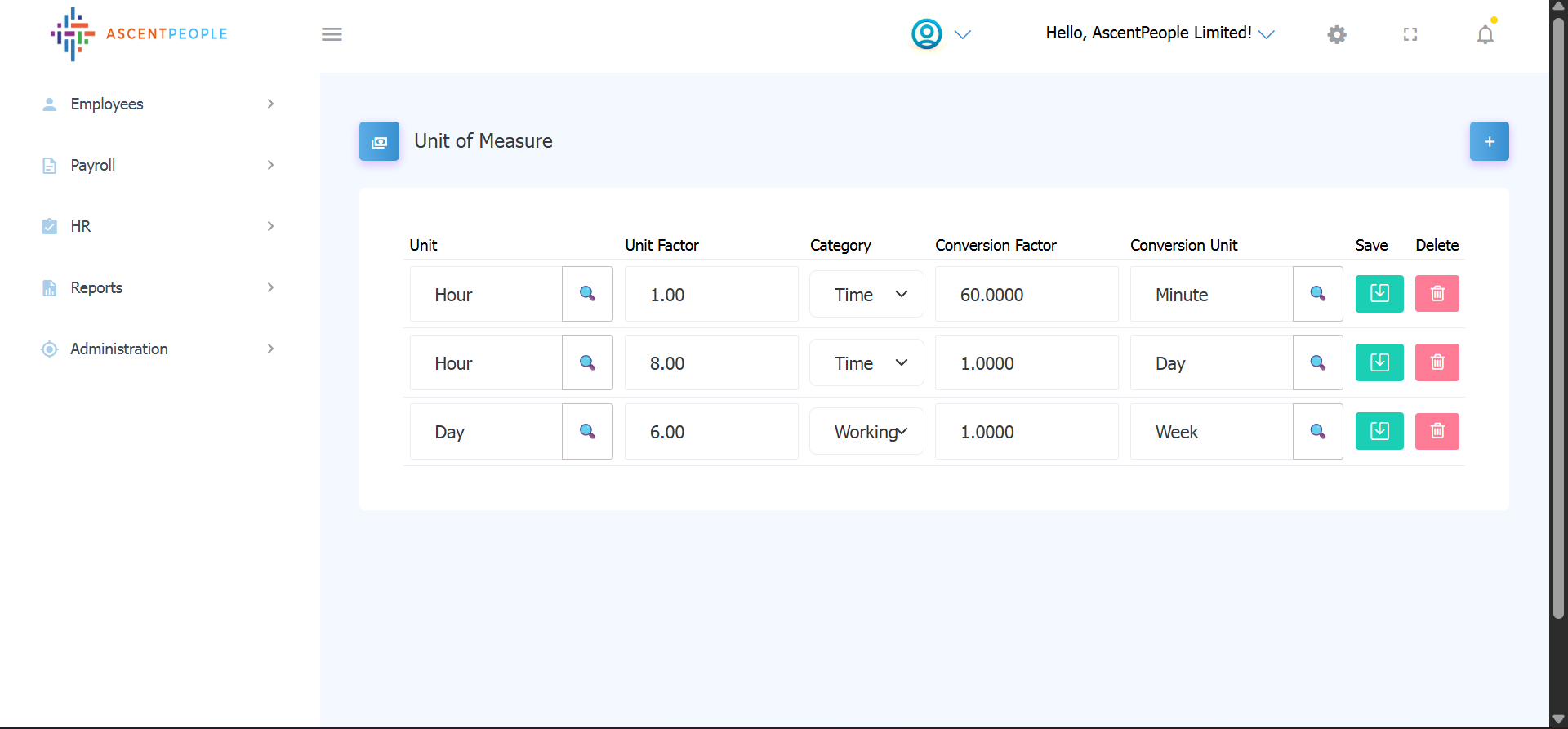Click the Unit Factor field showing 8.00

(710, 363)
